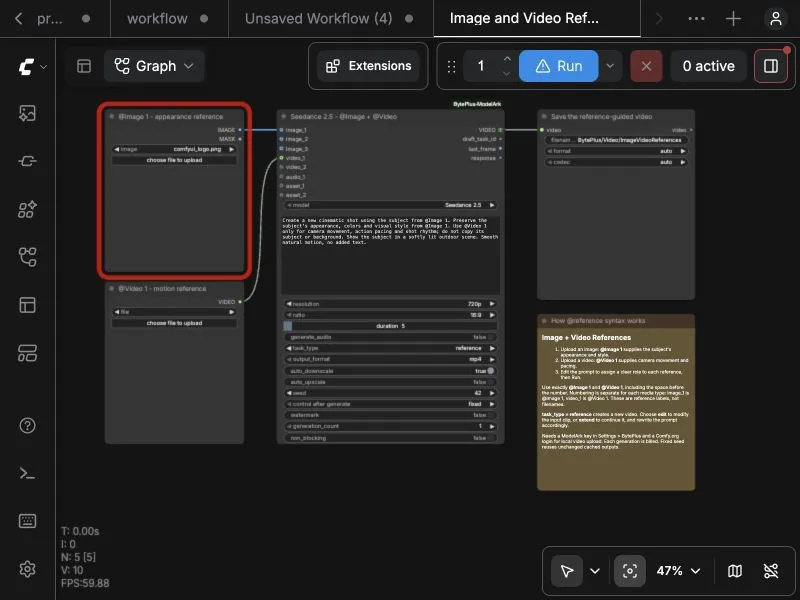Open the models sparkle sidebar icon
Viewport: 800px width, 600px height.
point(28,209)
